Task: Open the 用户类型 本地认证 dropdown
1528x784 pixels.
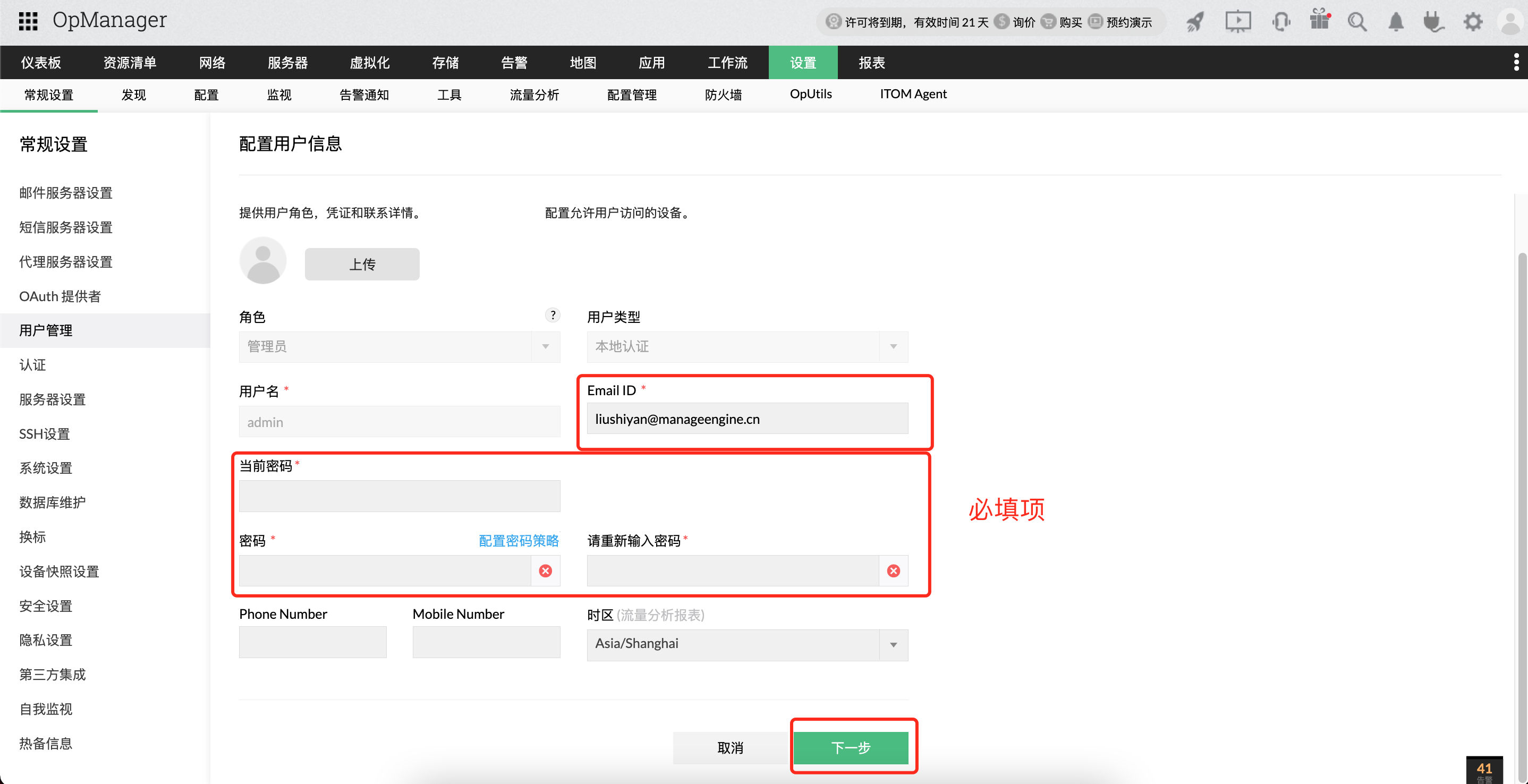Action: click(748, 346)
